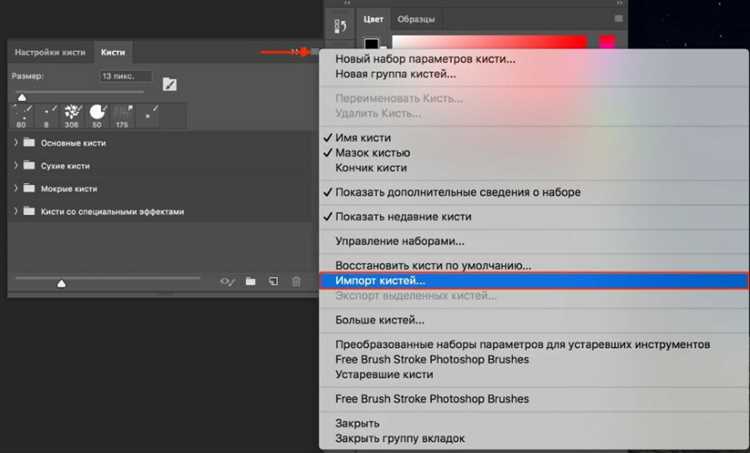Click the swap panel icon left of Цвет
This screenshot has width=750, height=453.
pos(340,26)
